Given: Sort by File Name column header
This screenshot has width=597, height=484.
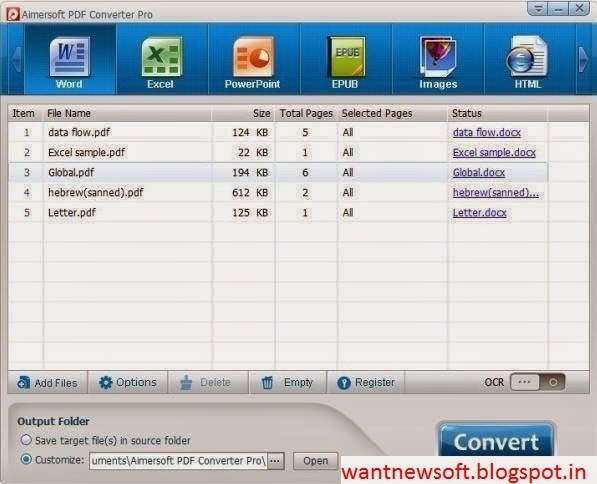Looking at the screenshot, I should click(128, 113).
